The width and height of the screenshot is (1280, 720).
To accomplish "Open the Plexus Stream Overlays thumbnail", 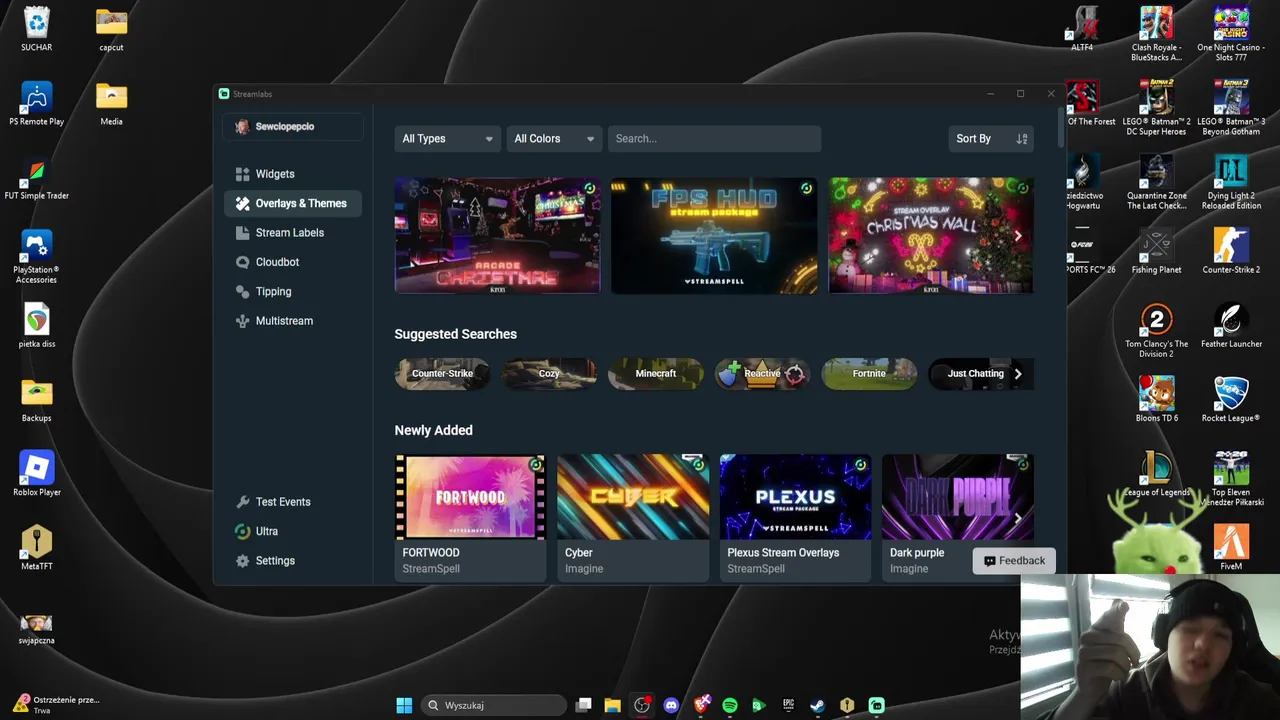I will tap(795, 497).
